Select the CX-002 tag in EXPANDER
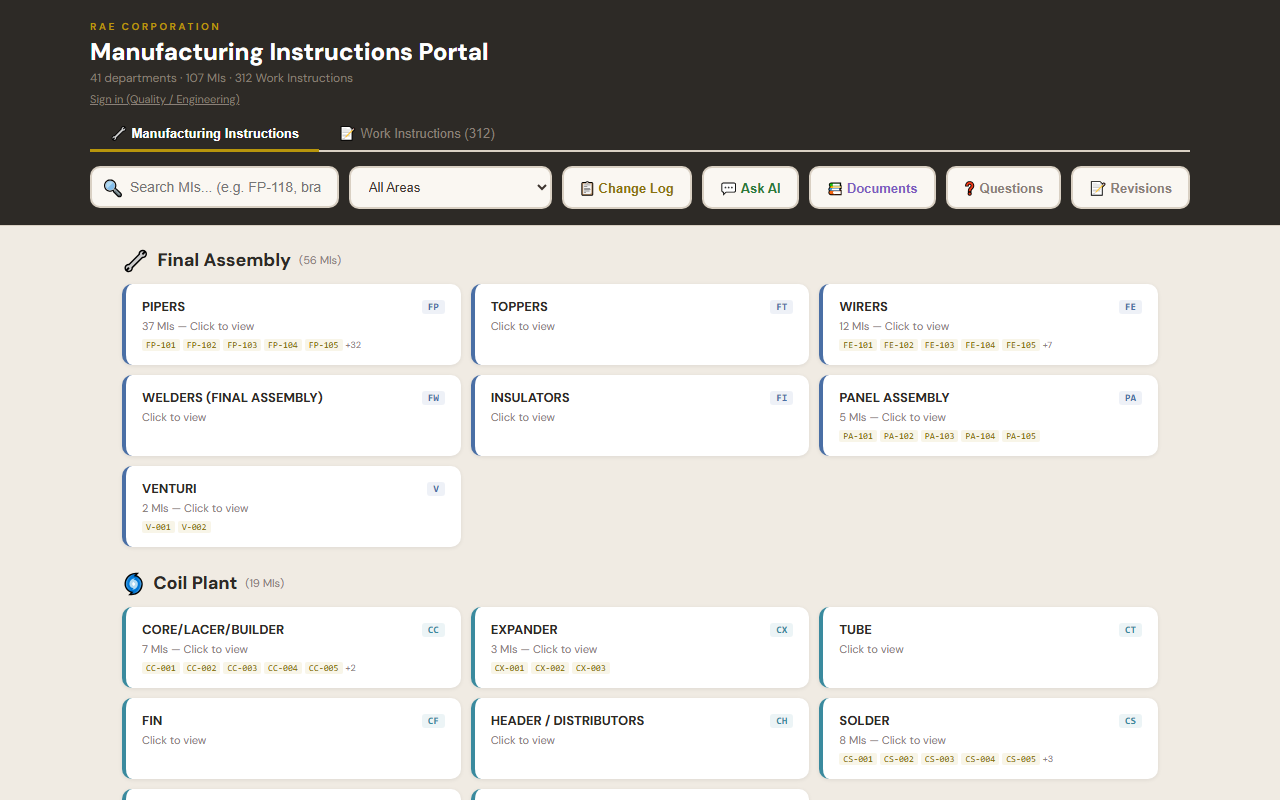 point(550,668)
